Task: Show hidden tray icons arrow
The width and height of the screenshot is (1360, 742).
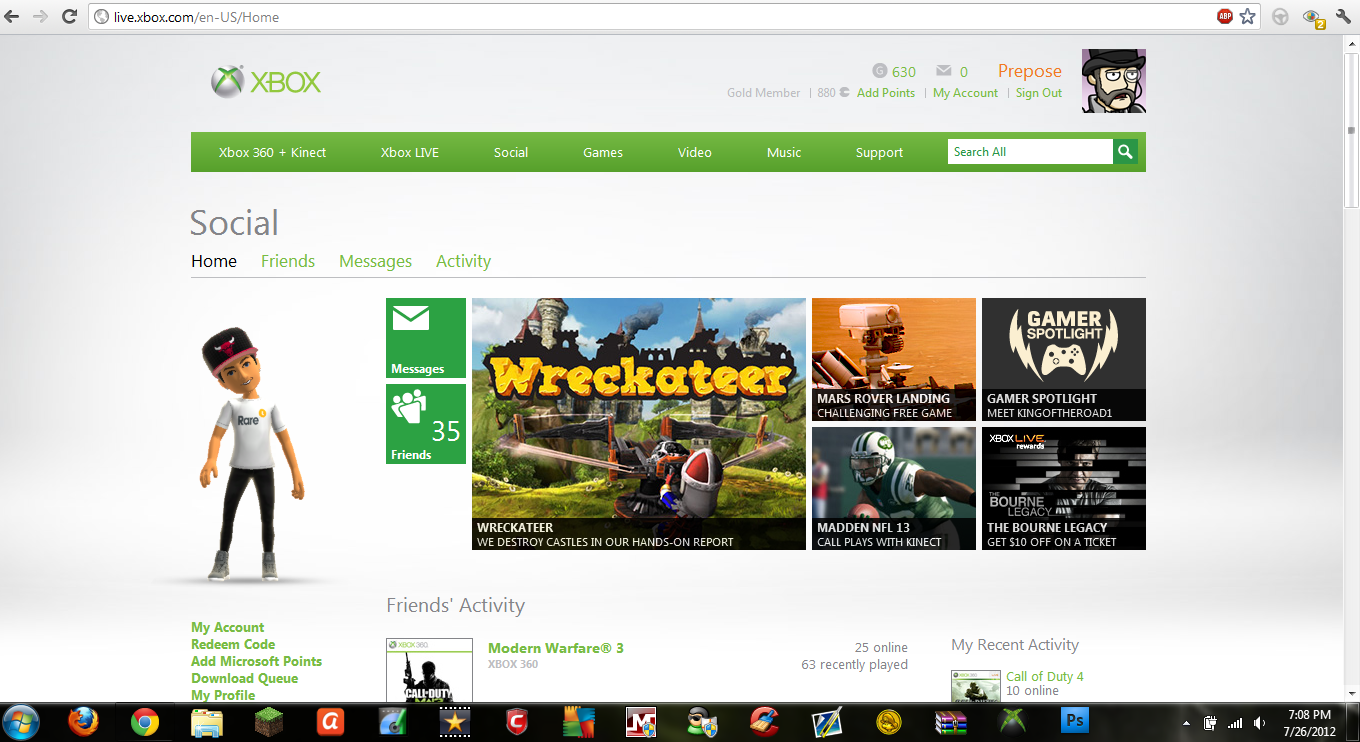Action: (x=1186, y=722)
